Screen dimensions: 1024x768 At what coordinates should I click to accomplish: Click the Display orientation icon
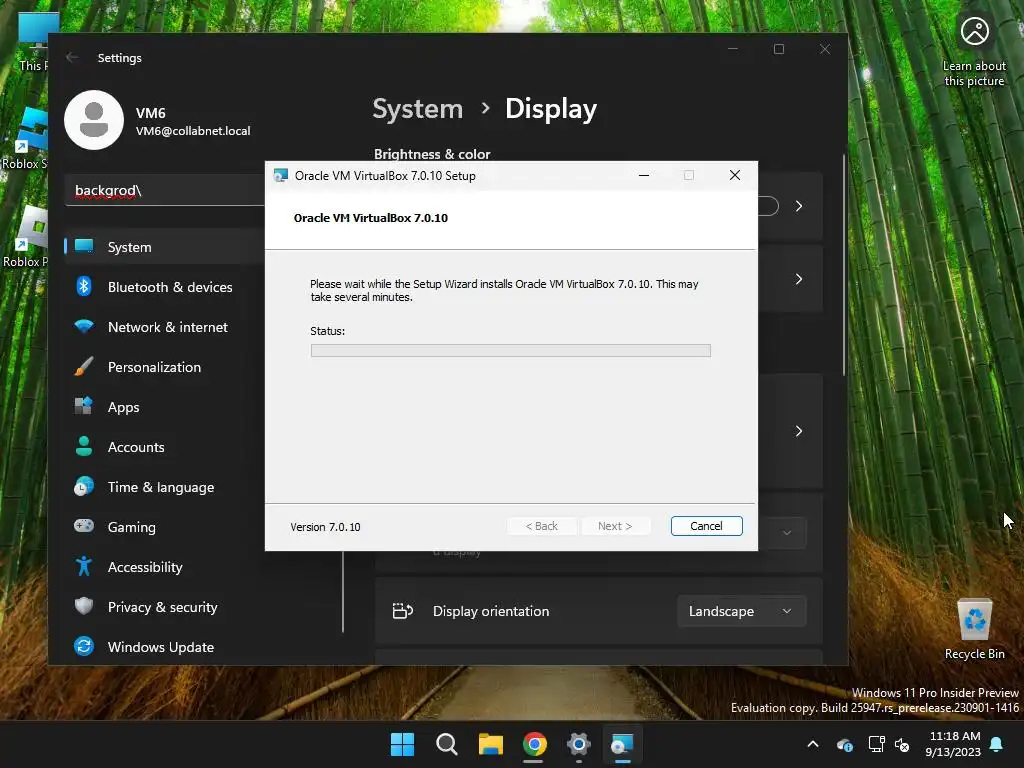pyautogui.click(x=402, y=611)
